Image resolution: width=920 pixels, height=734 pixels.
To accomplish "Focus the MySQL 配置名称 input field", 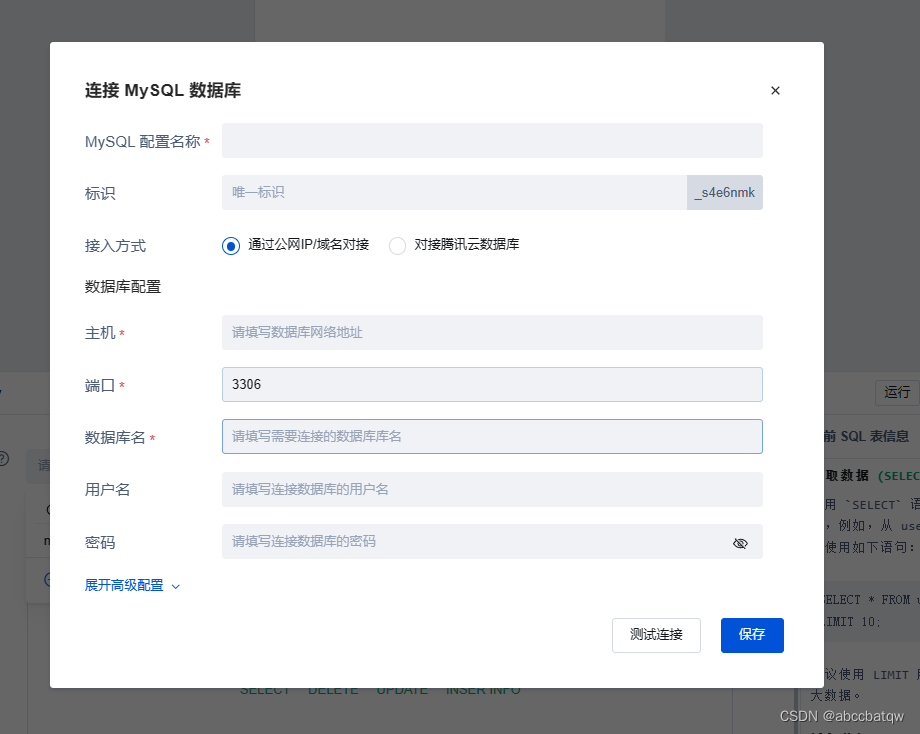I will click(x=492, y=141).
